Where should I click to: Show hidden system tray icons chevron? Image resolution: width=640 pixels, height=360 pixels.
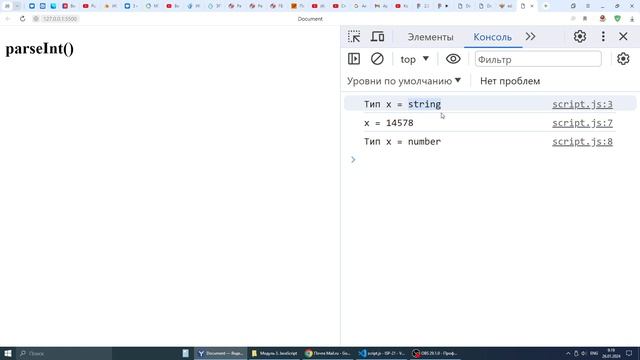point(568,353)
